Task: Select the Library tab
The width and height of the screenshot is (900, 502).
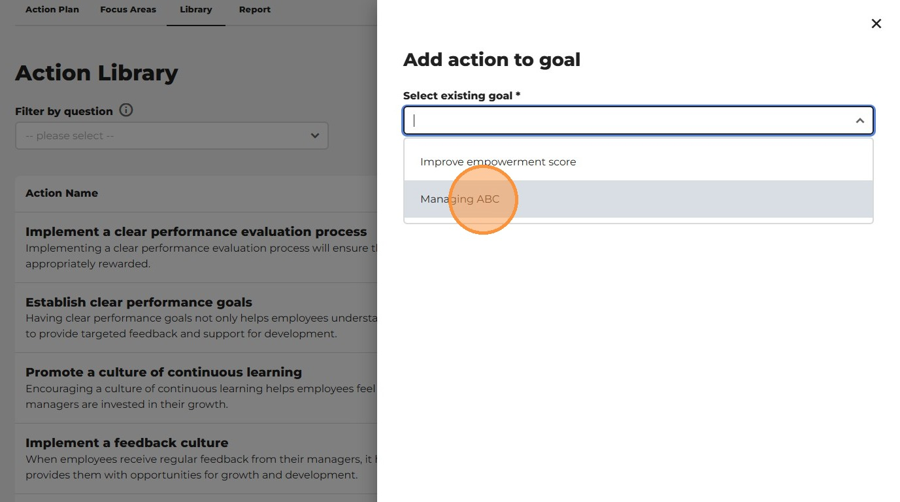Action: click(196, 10)
